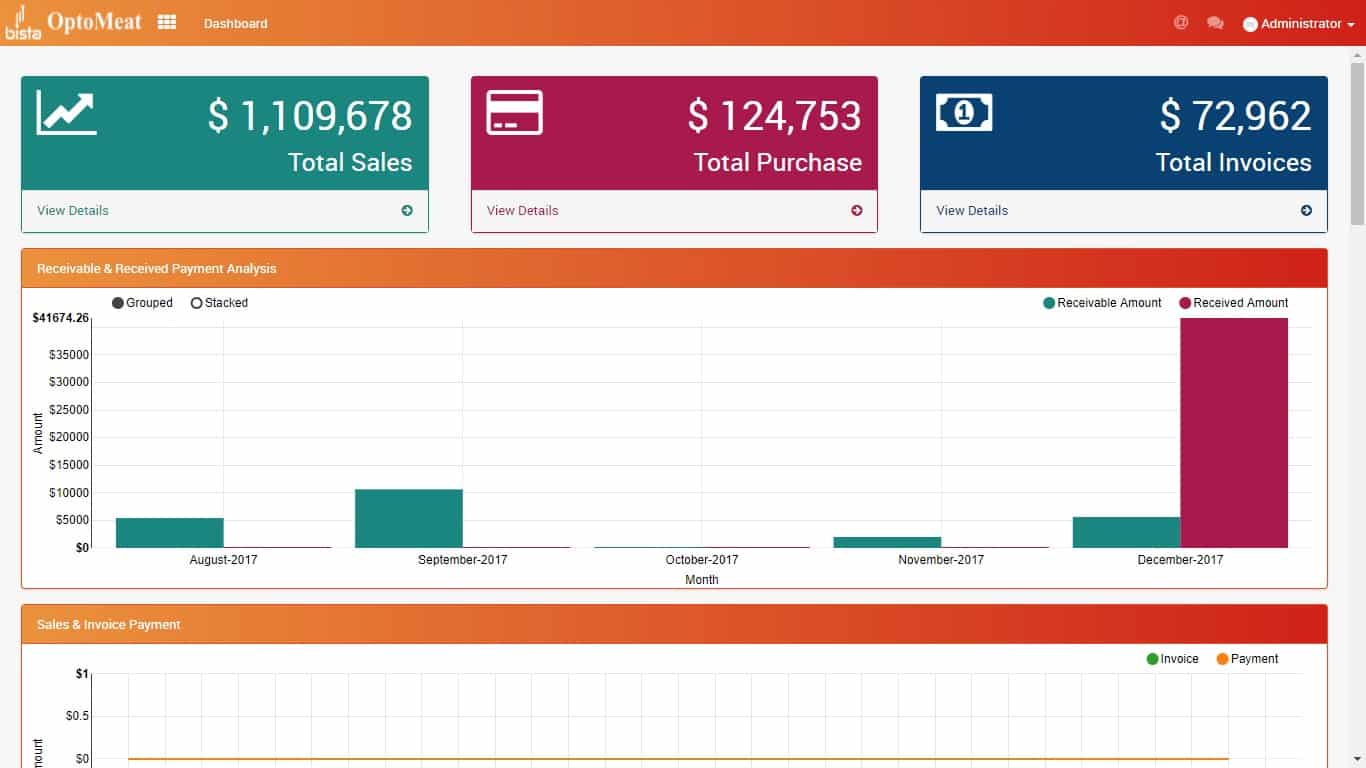The image size is (1366, 768).
Task: Open View Details under Total Sales
Action: 73,211
